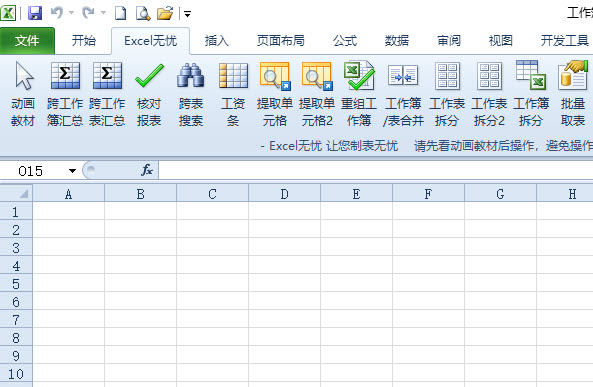Expand the undo history dropdown arrow

click(71, 13)
